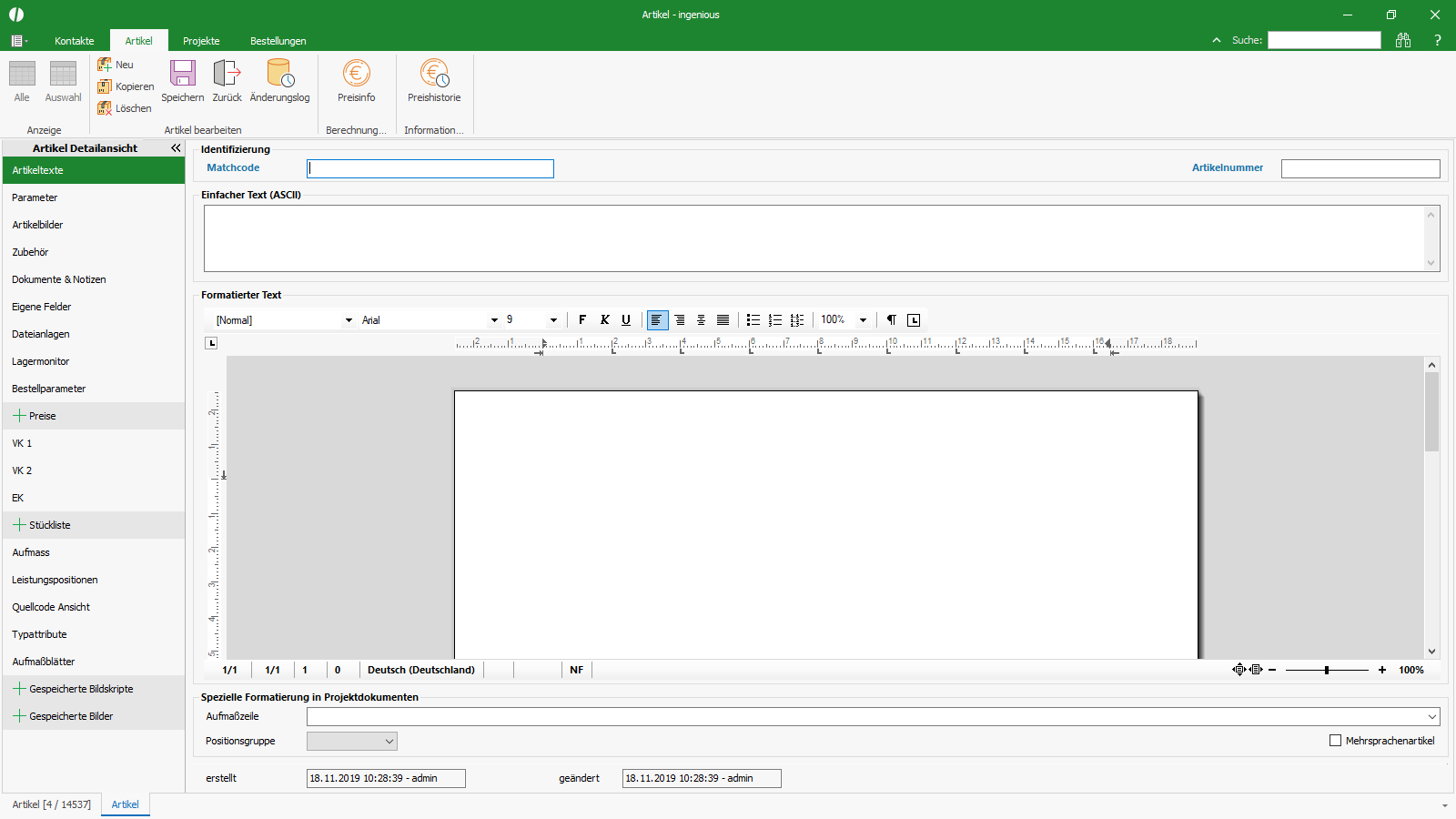1456x819 pixels.
Task: Toggle underline formatting (U)
Action: pyautogui.click(x=626, y=319)
